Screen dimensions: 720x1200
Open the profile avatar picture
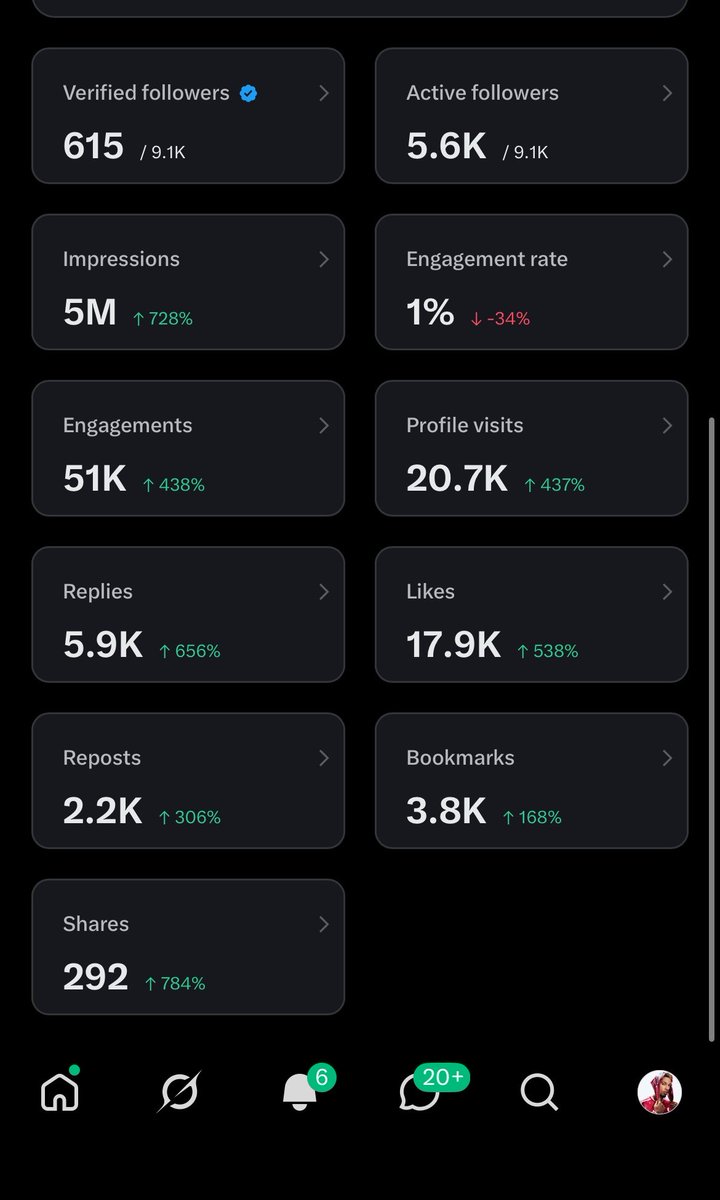(x=660, y=1092)
